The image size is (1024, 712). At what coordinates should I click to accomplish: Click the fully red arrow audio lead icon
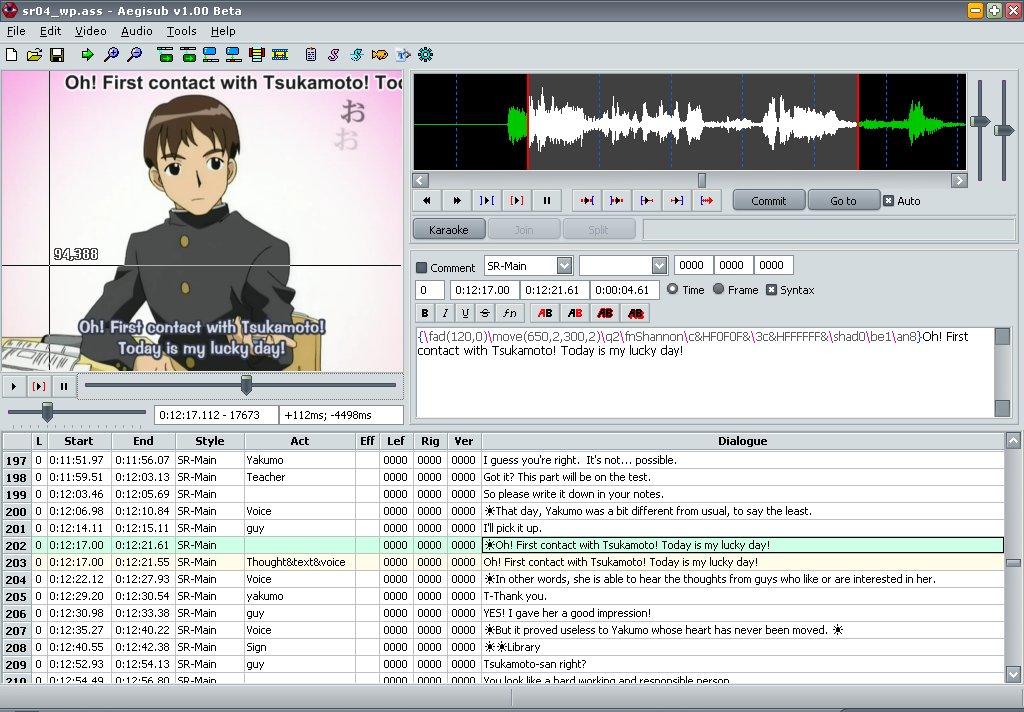click(707, 201)
